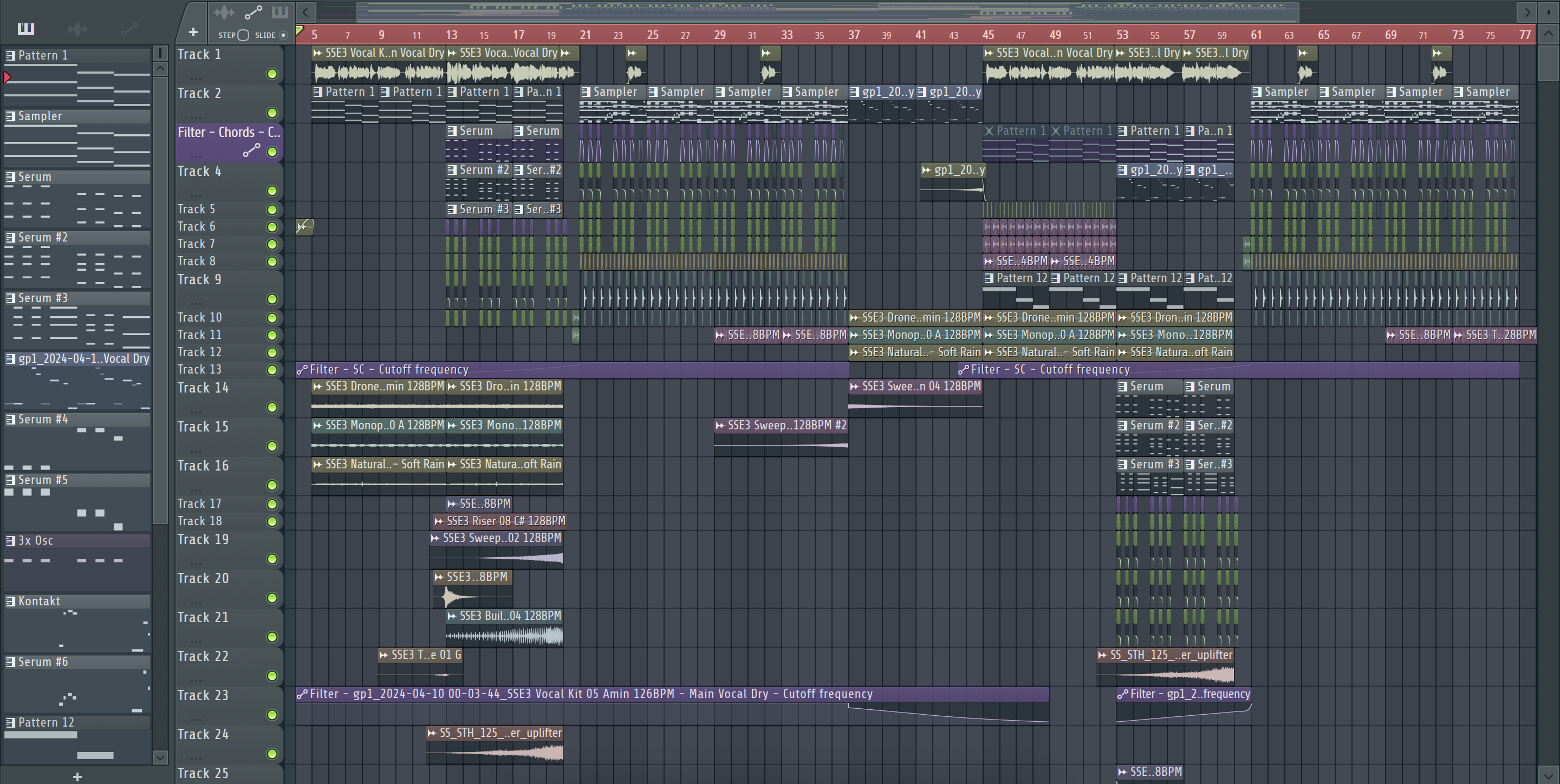Viewport: 1560px width, 784px height.
Task: Select the Kontakt pattern in the picker
Action: click(x=40, y=601)
